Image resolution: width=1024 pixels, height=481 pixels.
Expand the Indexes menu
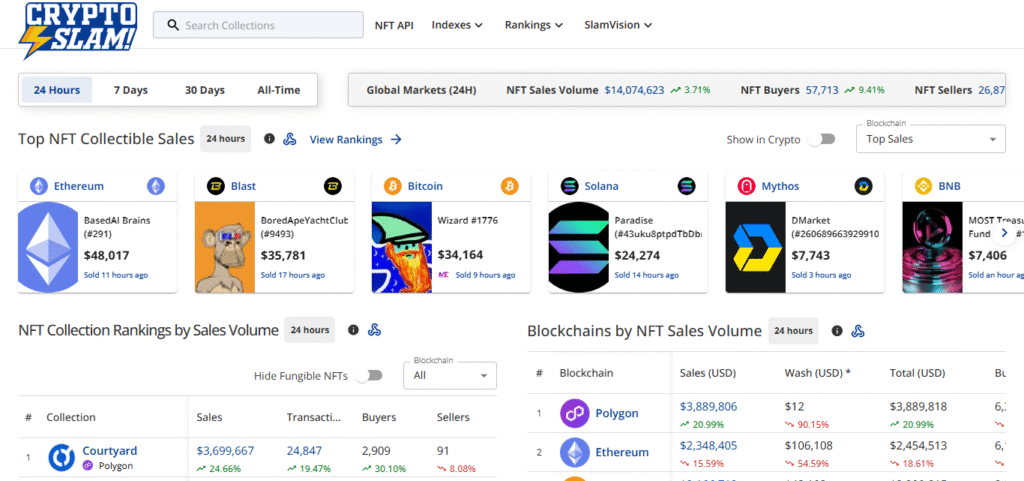pyautogui.click(x=457, y=25)
